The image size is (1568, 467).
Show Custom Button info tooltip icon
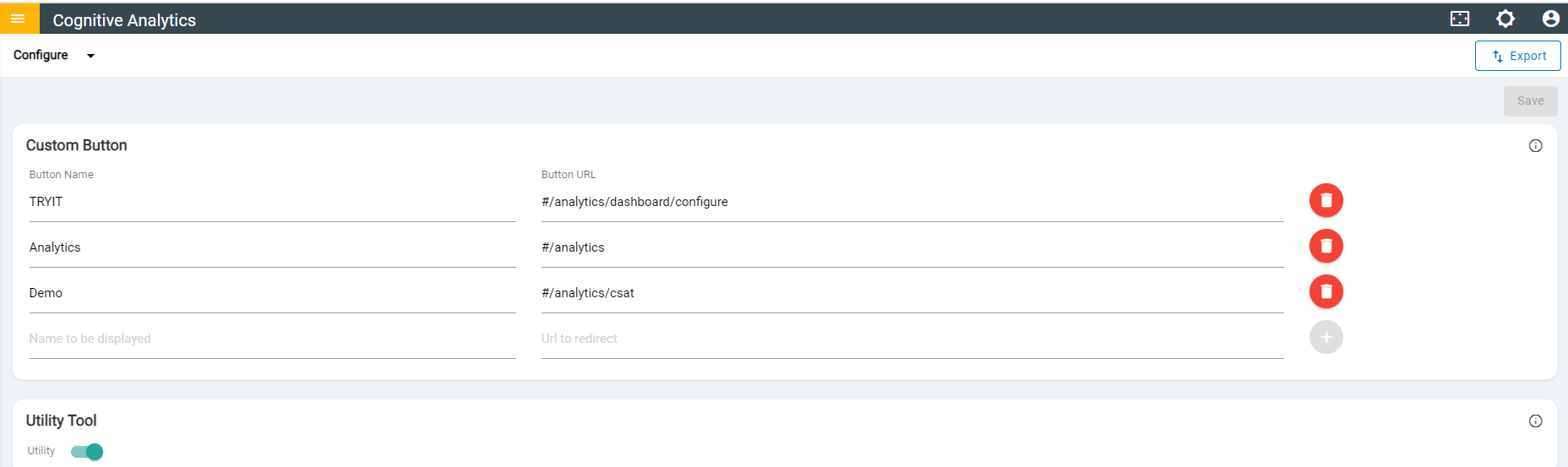(x=1535, y=146)
